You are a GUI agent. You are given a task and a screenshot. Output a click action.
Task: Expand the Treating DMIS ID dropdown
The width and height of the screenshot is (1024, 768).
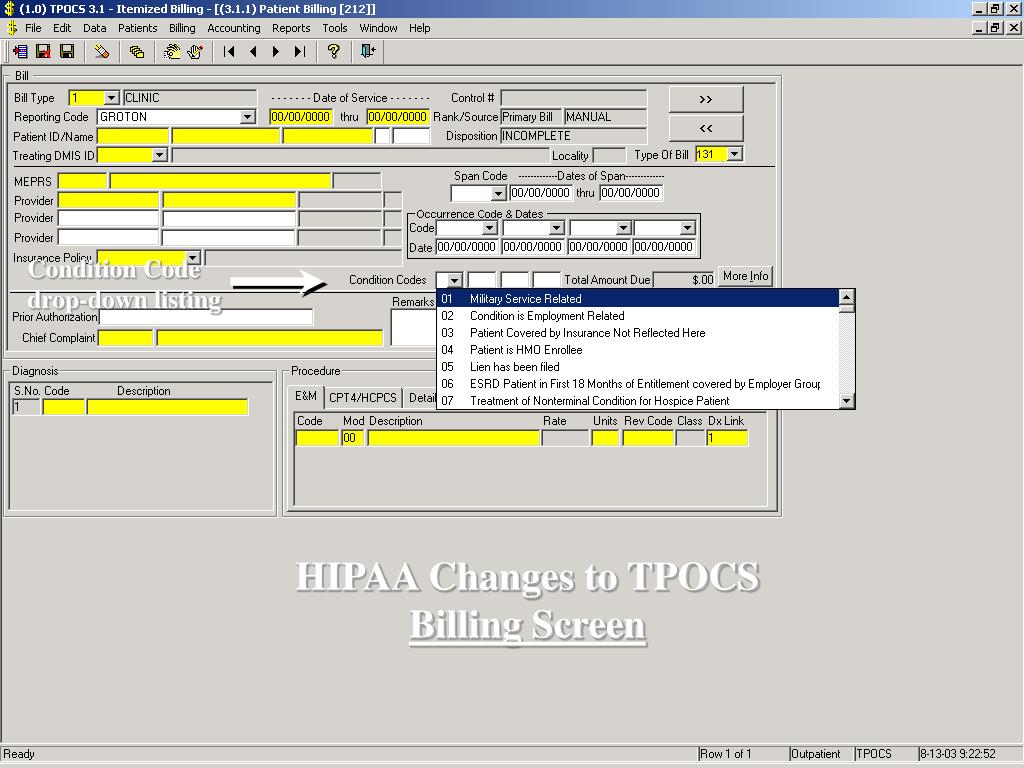point(159,155)
